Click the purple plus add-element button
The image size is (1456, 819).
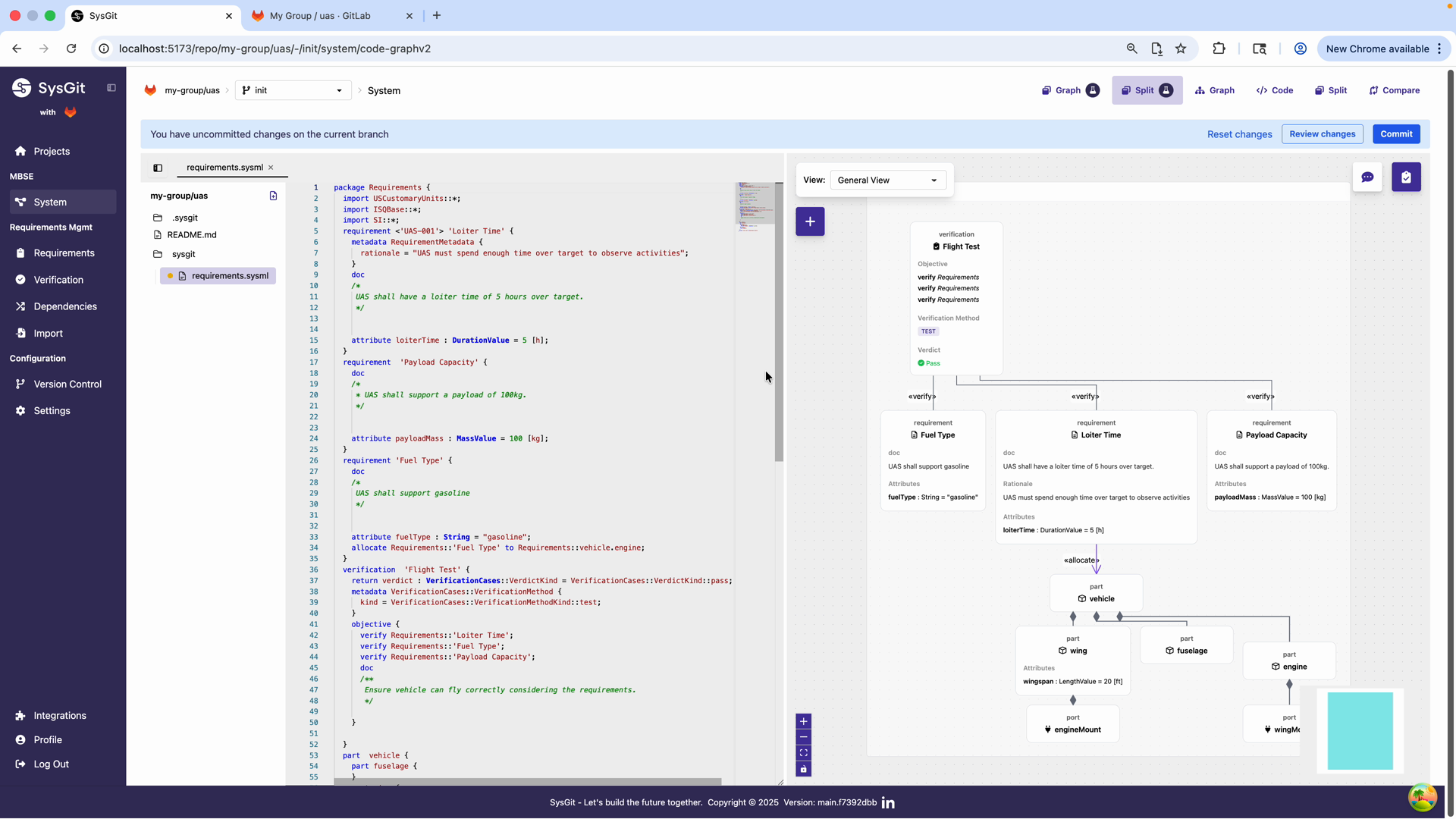tap(810, 221)
